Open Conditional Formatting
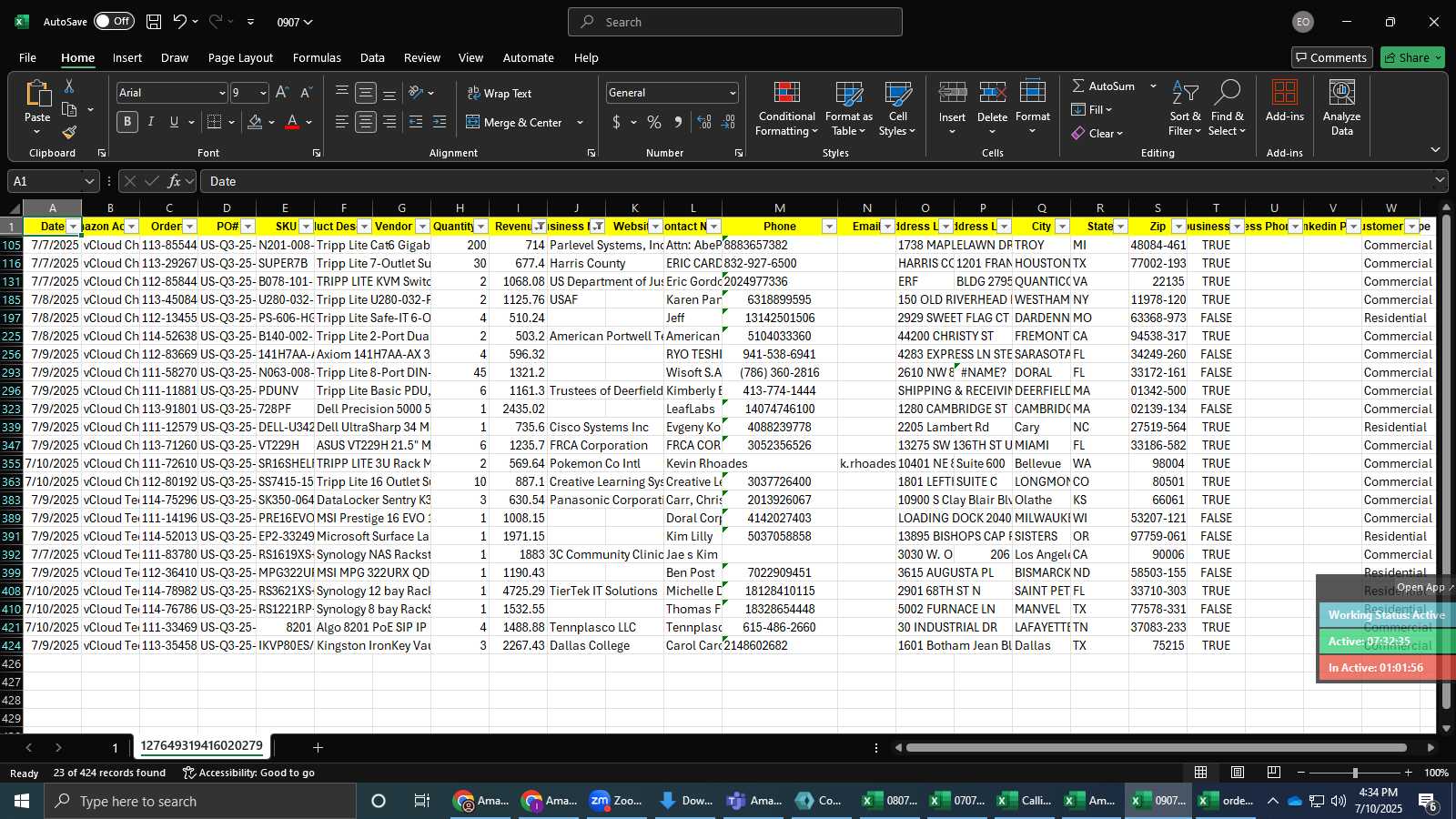Screen dimensions: 1456x819 point(786,109)
